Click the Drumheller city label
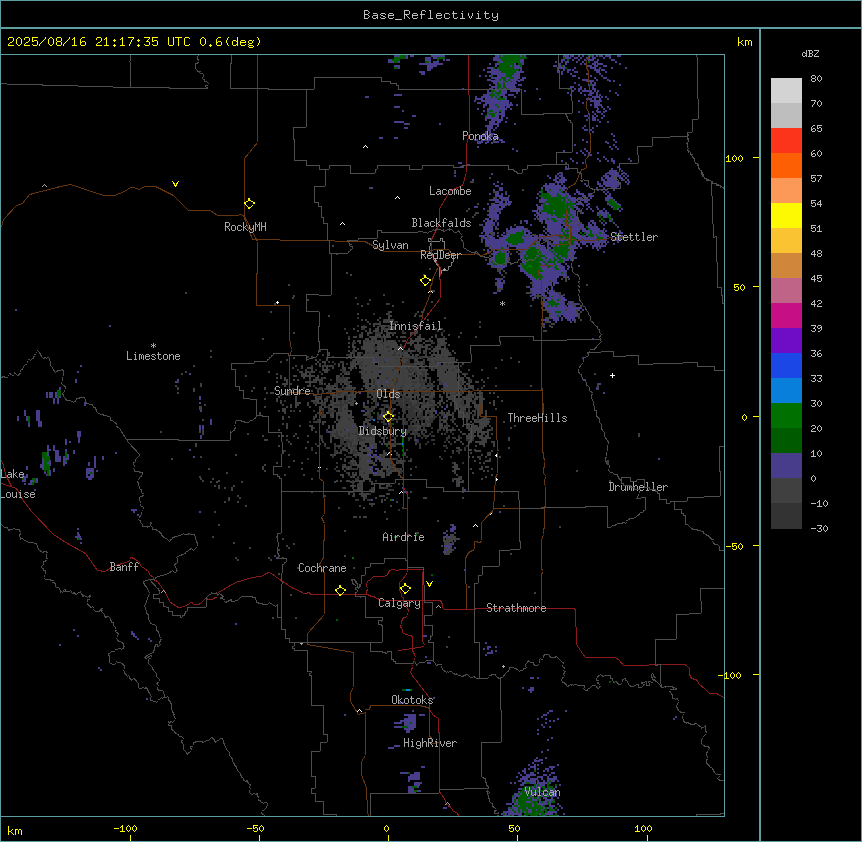Viewport: 862px width, 842px height. [638, 487]
